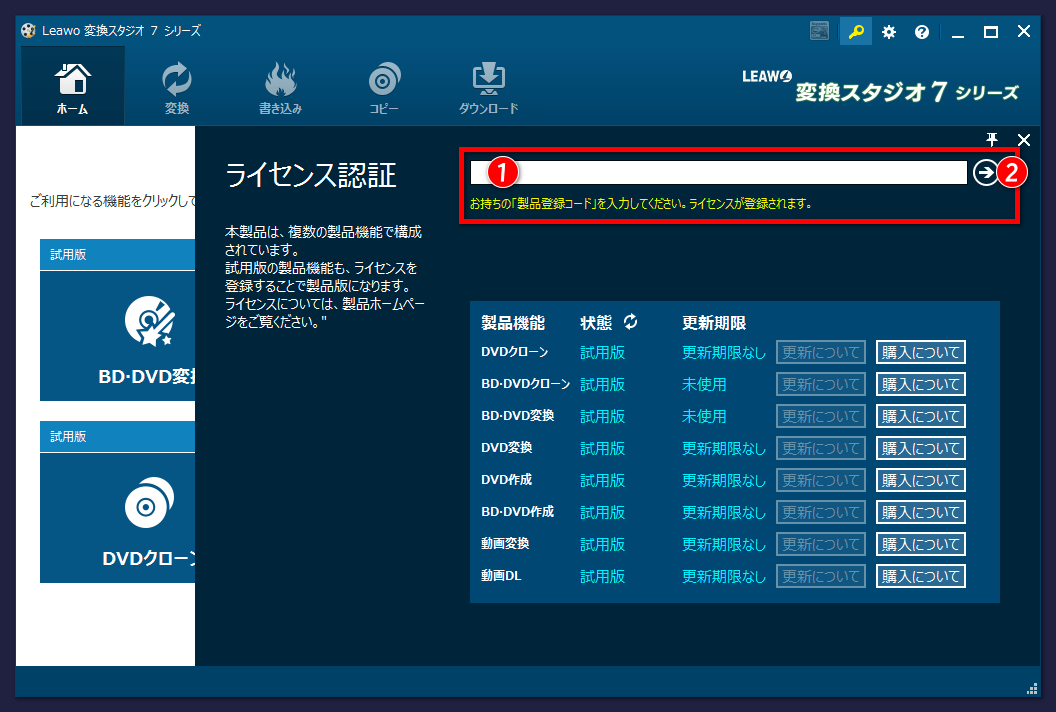Click 購入について for DVDクローン
The height and width of the screenshot is (712, 1056).
click(x=921, y=352)
